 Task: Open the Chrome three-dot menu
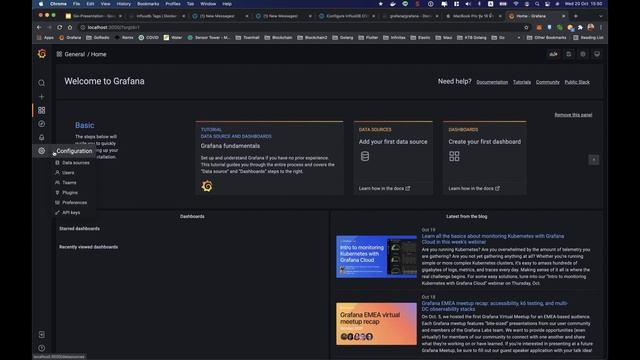point(601,27)
